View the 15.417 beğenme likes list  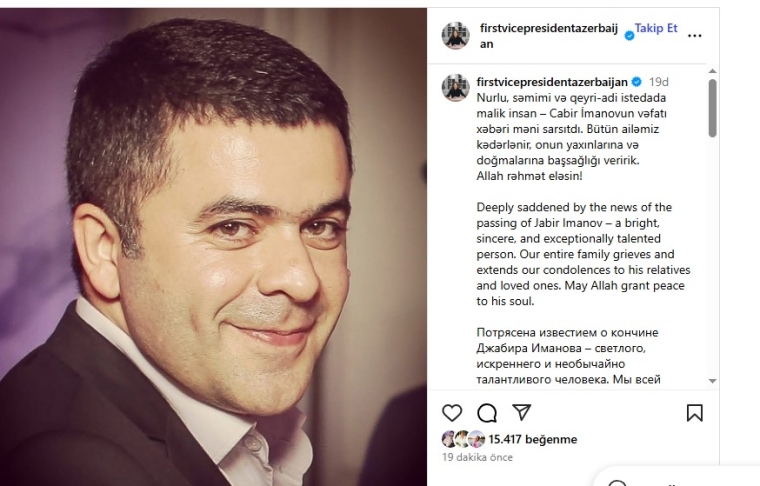coord(533,439)
